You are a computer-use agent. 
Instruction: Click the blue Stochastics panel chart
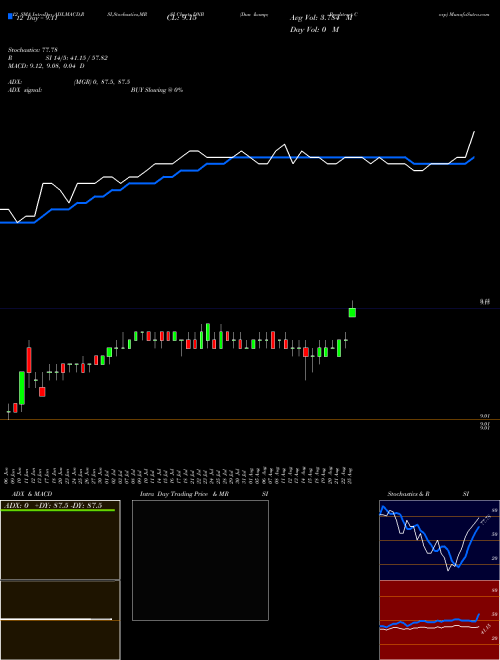coord(439,540)
